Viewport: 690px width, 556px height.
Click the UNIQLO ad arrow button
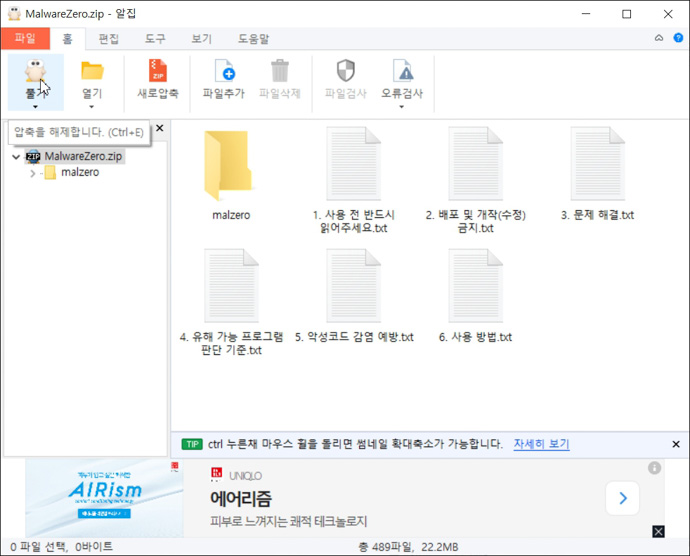[x=623, y=498]
